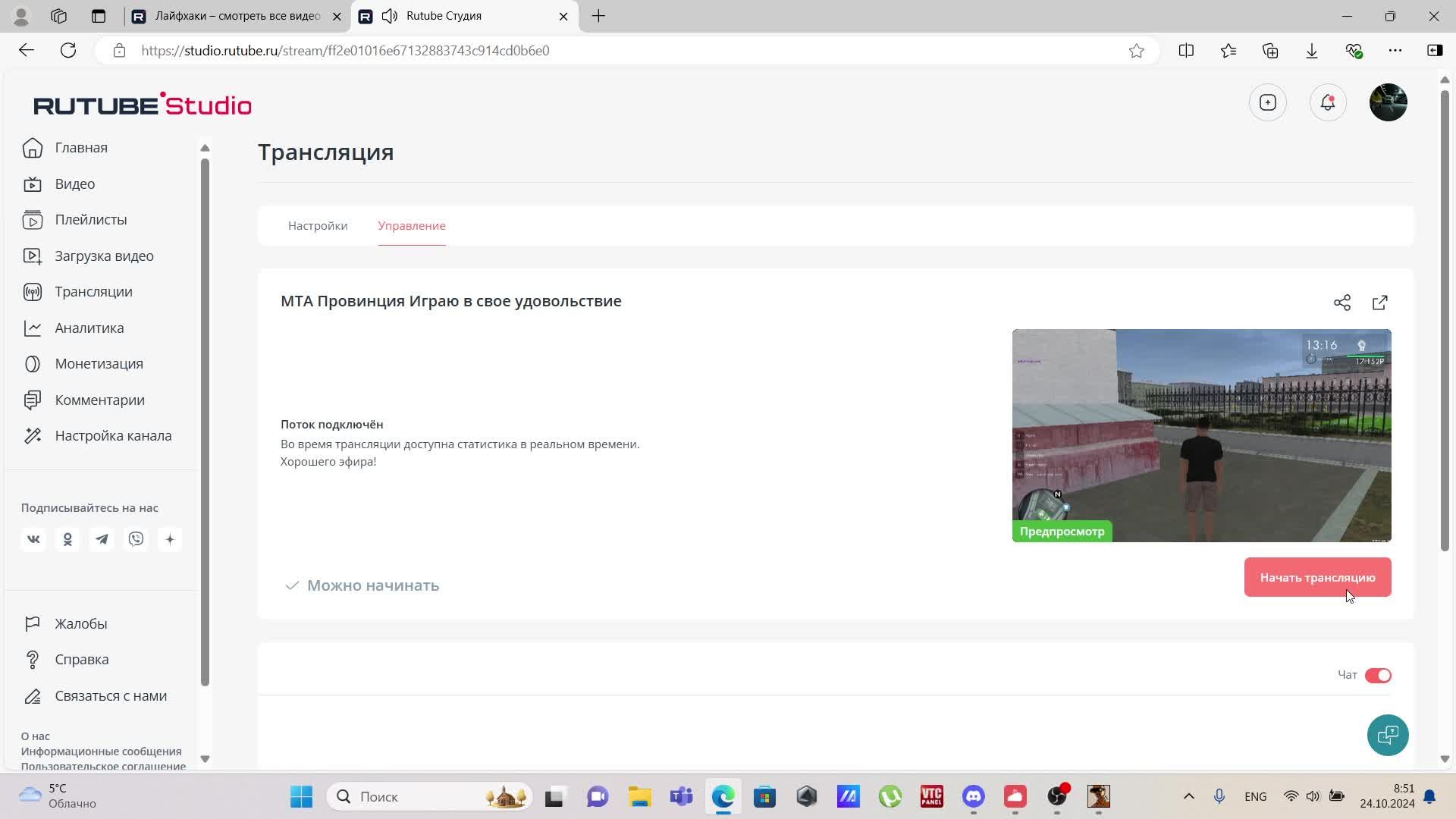Toggle the Чат switch off
Image resolution: width=1456 pixels, height=819 pixels.
tap(1377, 675)
